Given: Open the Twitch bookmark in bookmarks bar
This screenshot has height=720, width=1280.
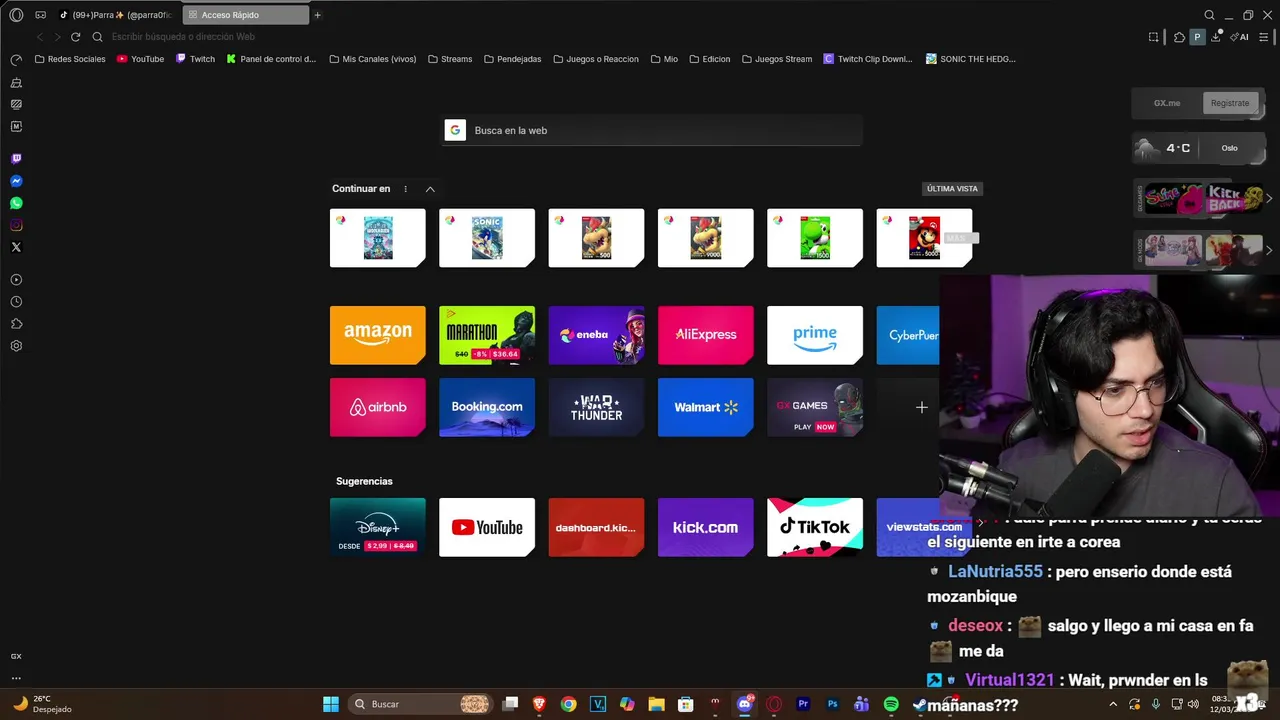Looking at the screenshot, I should (x=195, y=59).
